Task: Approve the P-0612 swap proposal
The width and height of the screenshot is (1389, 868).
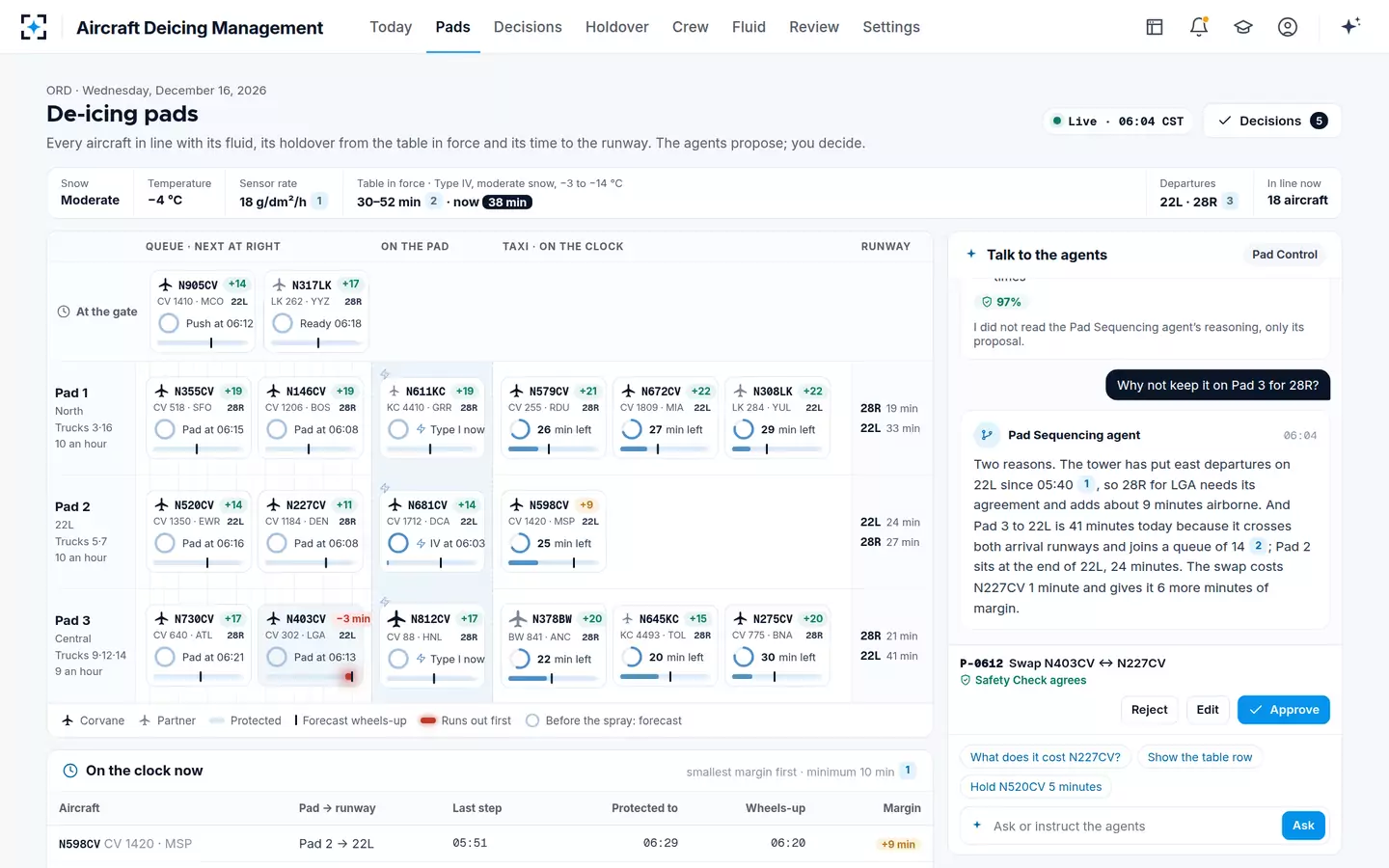Action: pos(1284,710)
